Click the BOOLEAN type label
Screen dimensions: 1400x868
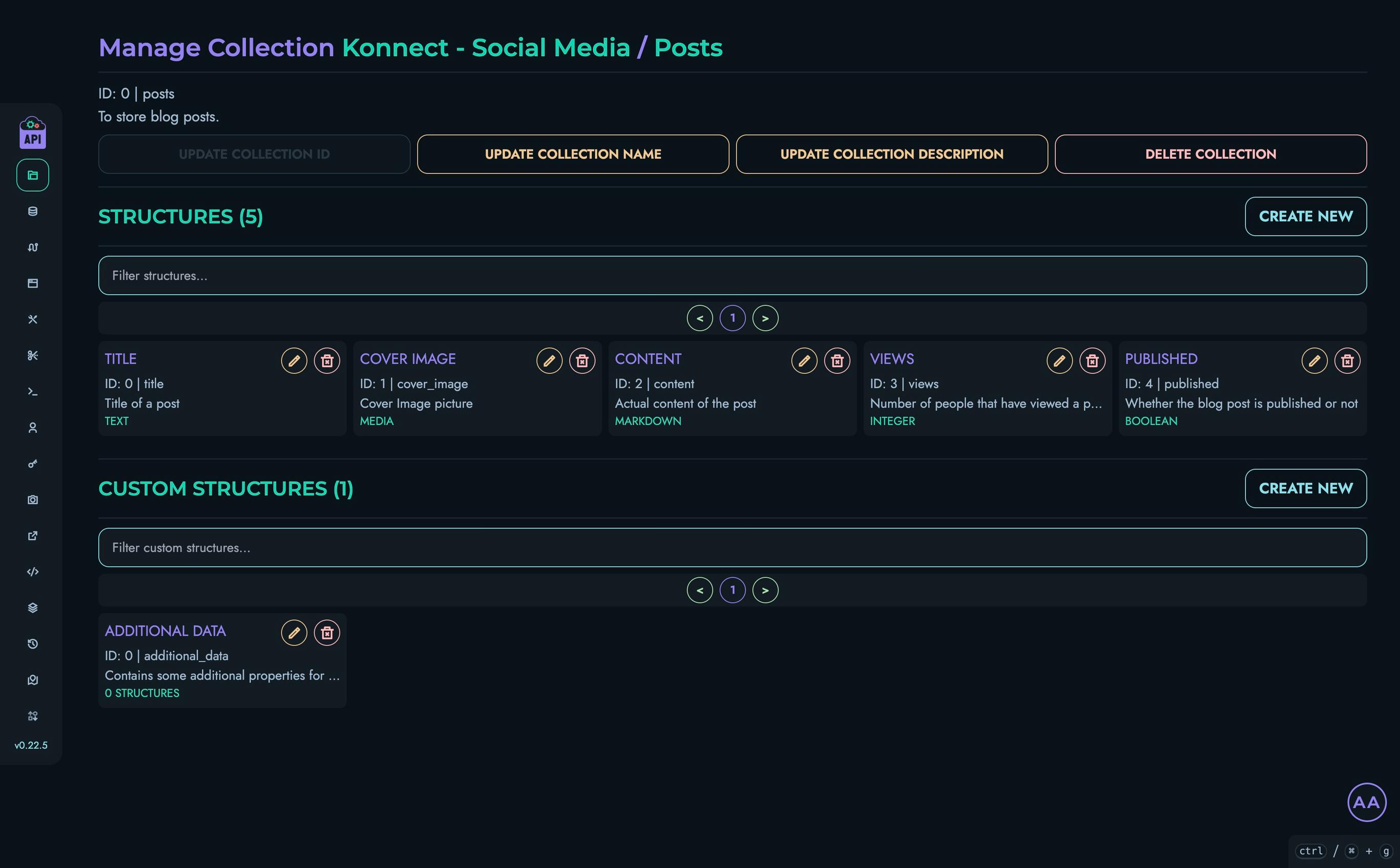(x=1151, y=421)
